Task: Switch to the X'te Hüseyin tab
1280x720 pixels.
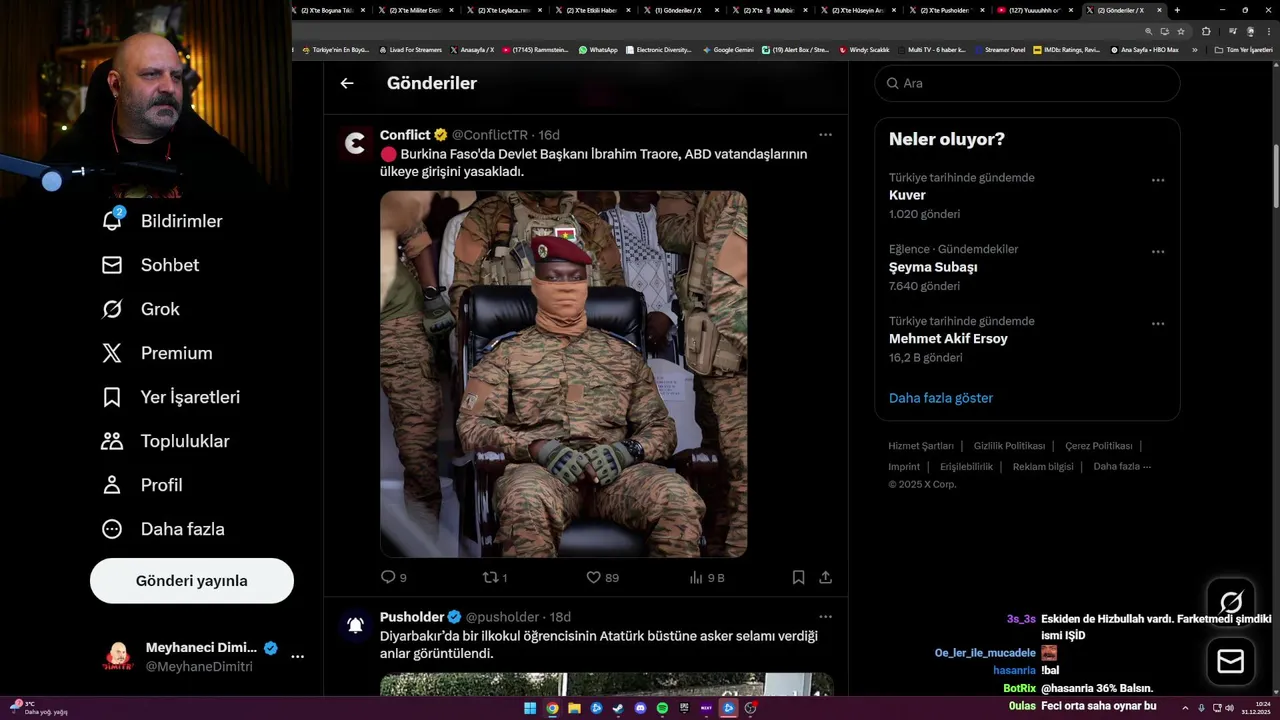Action: (x=860, y=10)
